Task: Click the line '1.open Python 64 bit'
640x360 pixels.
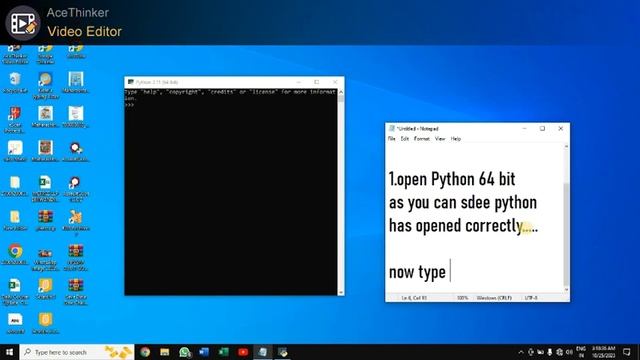Action: pyautogui.click(x=452, y=179)
